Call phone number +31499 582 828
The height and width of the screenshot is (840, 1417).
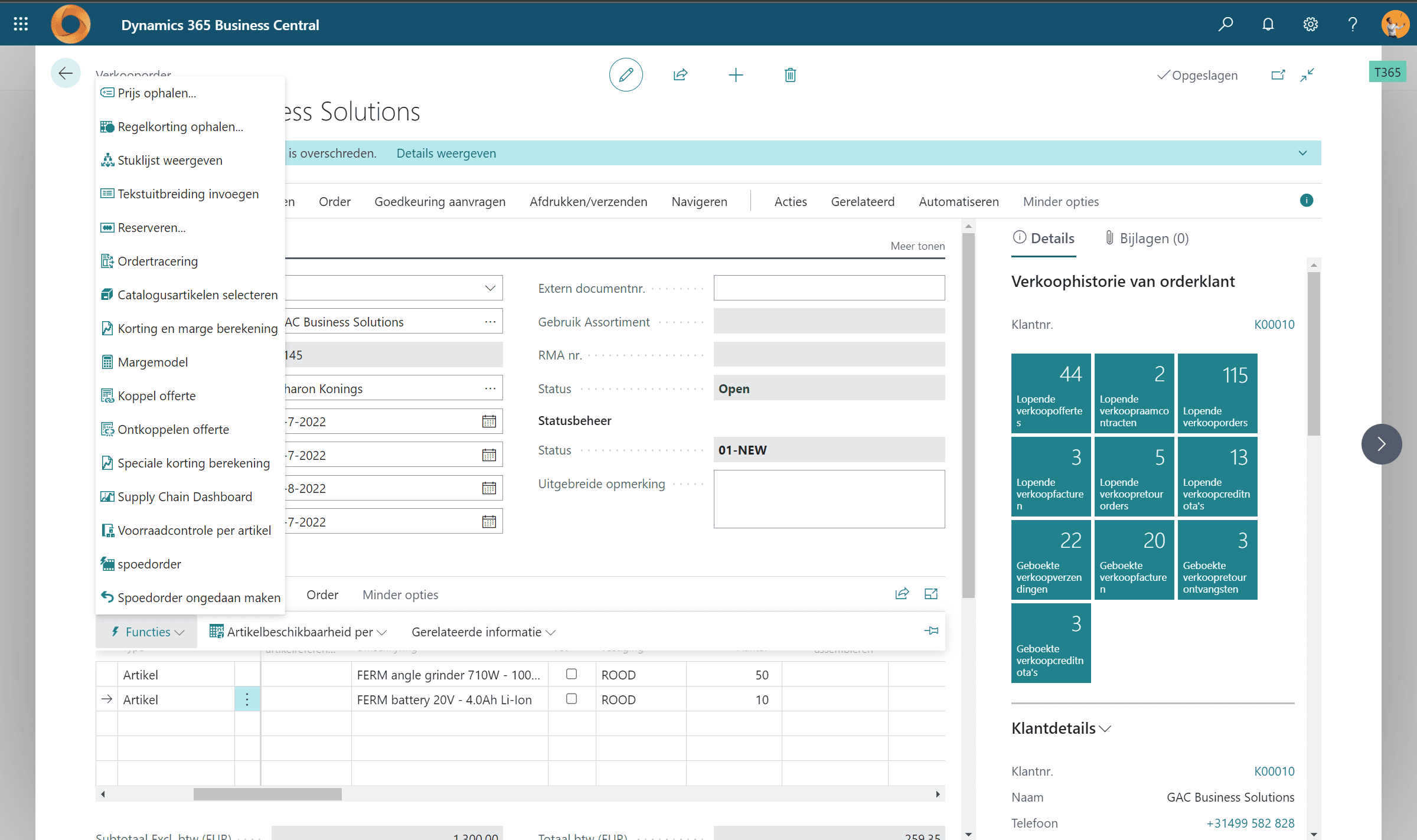(x=1250, y=823)
